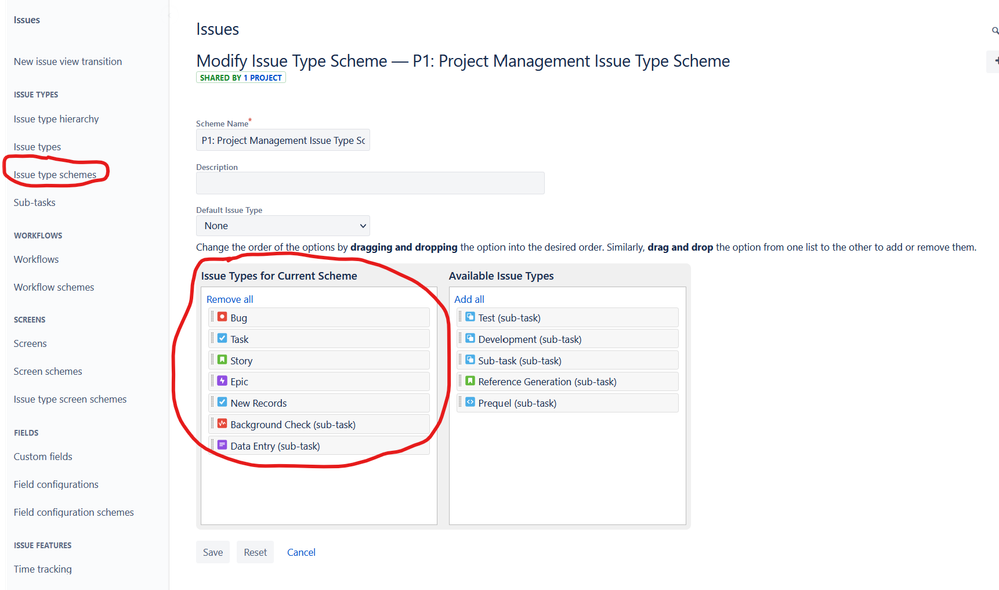Select the Background Check (sub-task) row text
Viewport: 999px width, 590px height.
point(293,425)
